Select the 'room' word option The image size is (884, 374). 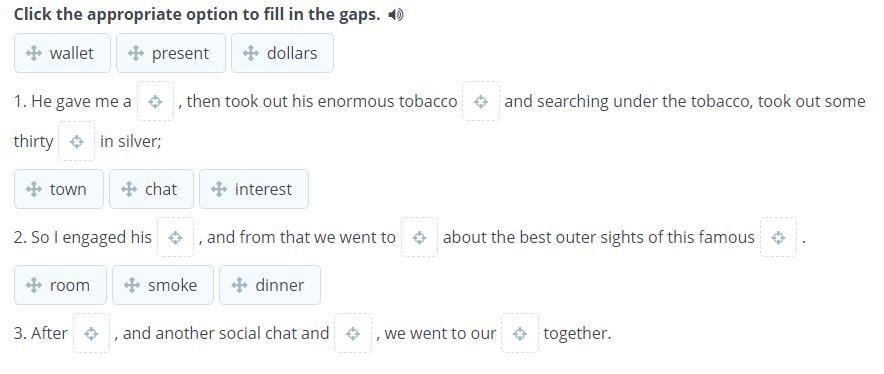[60, 285]
